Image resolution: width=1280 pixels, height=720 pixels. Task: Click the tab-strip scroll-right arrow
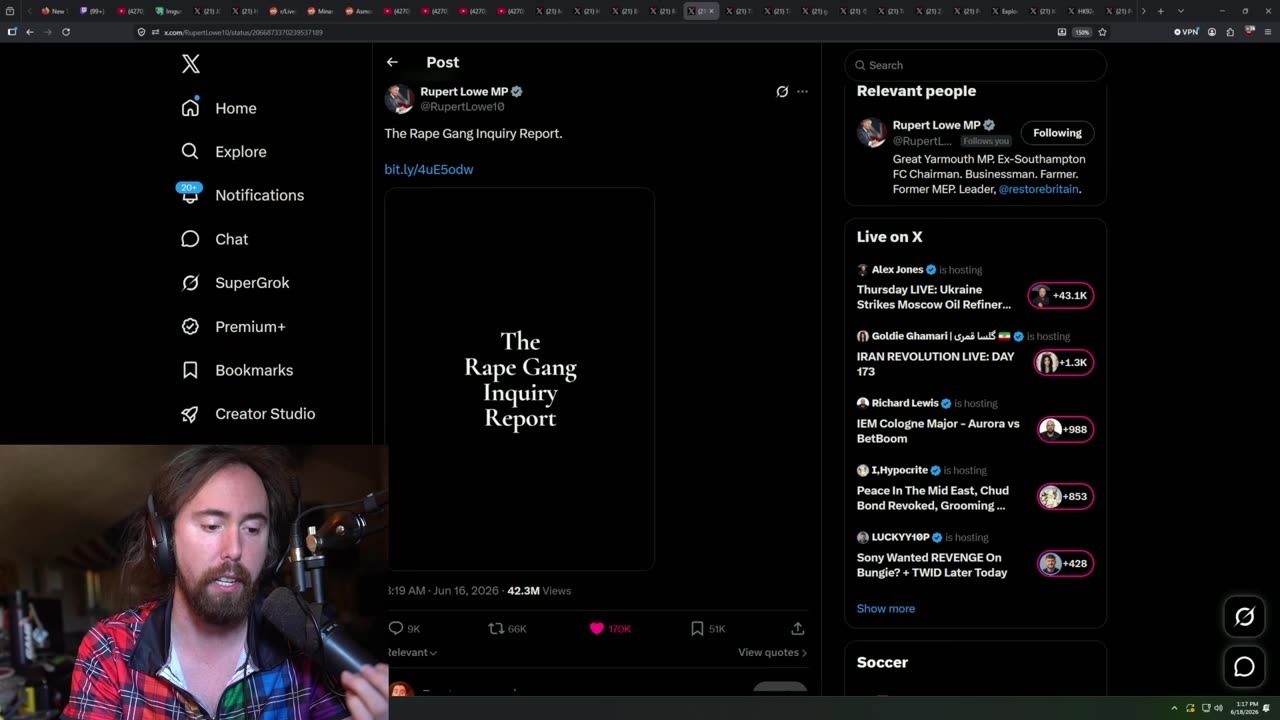[x=1142, y=11]
